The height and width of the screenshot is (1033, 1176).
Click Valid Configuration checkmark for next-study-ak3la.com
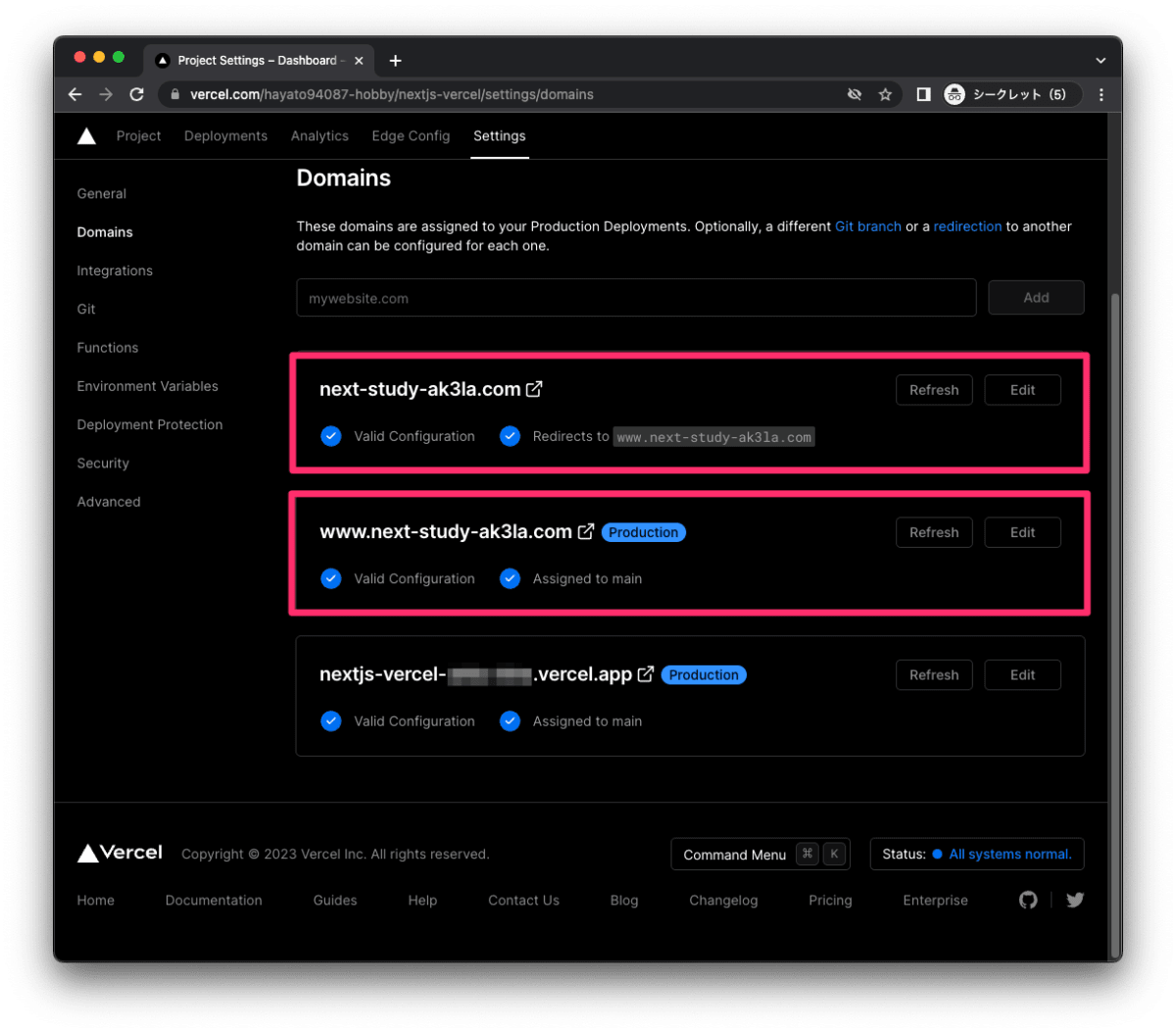tap(331, 436)
